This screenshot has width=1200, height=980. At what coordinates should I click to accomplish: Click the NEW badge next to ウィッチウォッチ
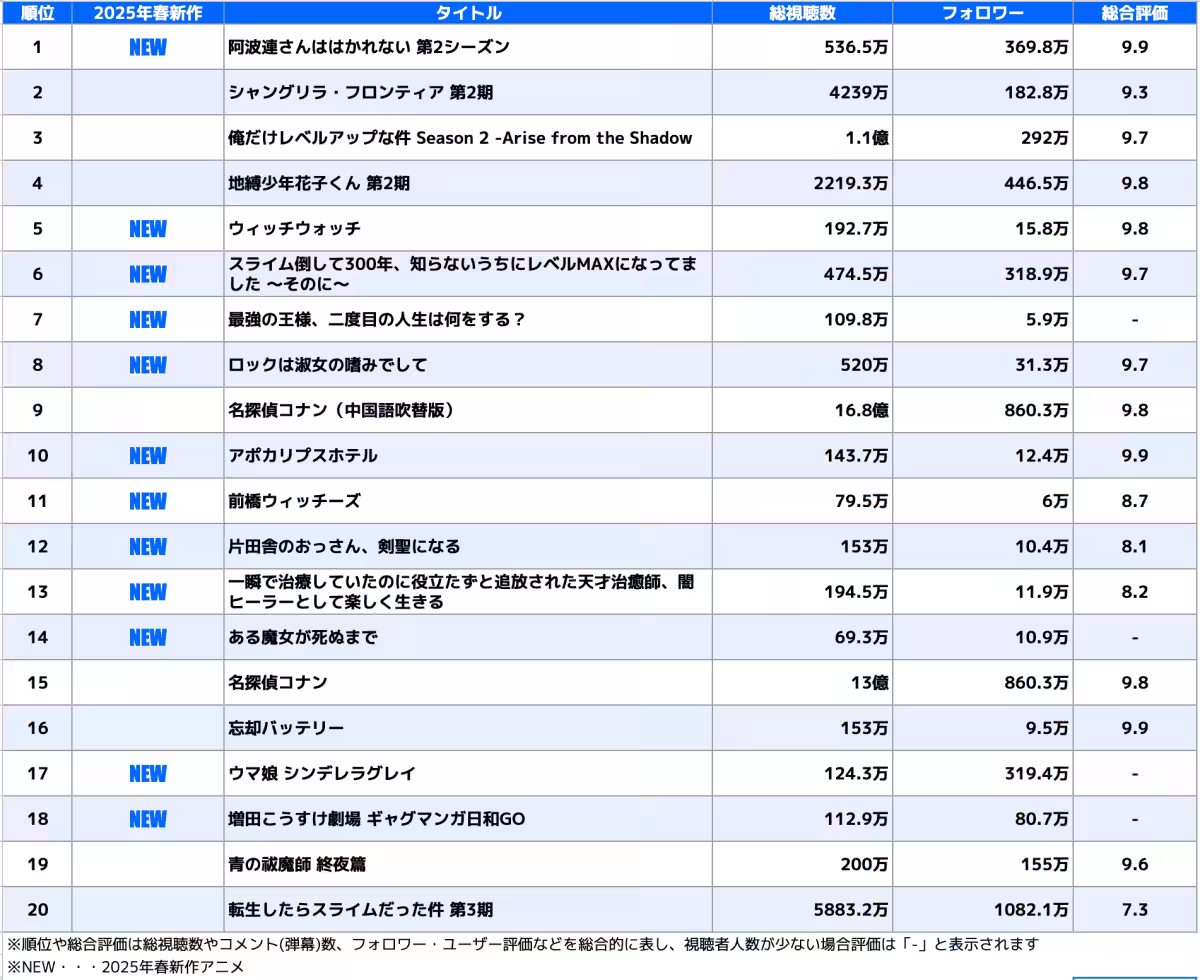147,229
